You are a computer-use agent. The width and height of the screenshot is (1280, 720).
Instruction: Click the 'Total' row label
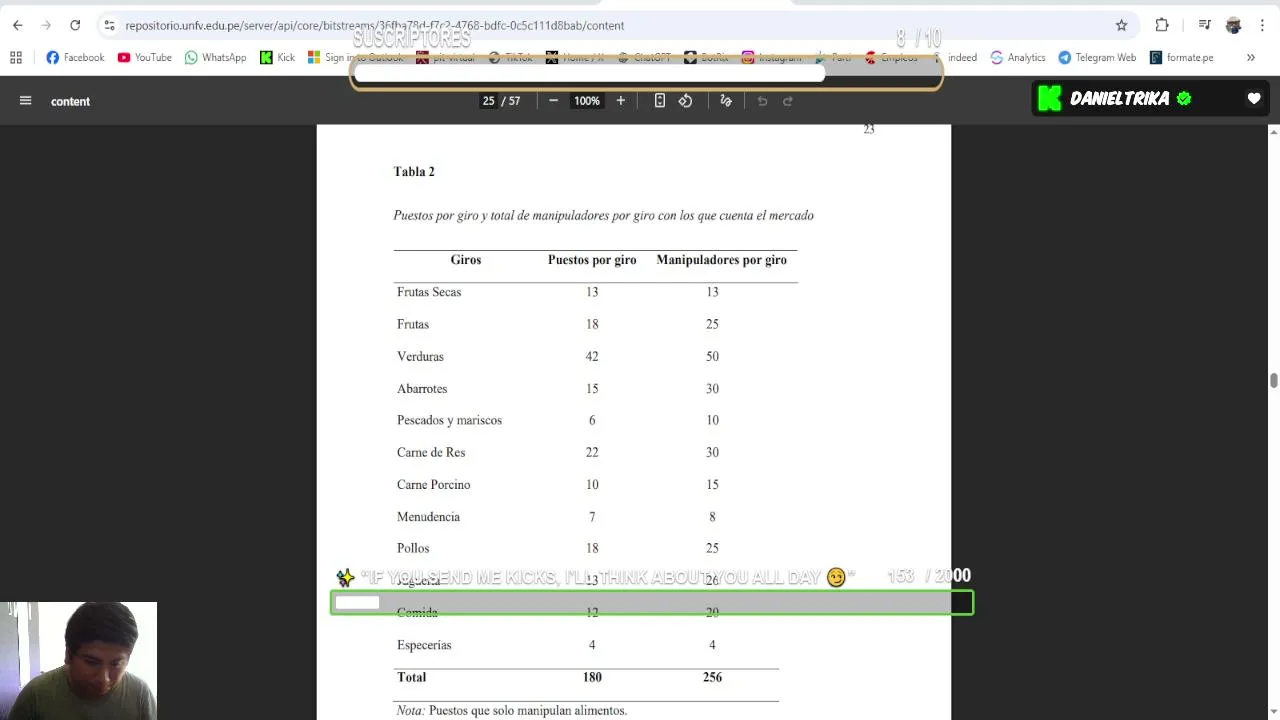pos(411,677)
